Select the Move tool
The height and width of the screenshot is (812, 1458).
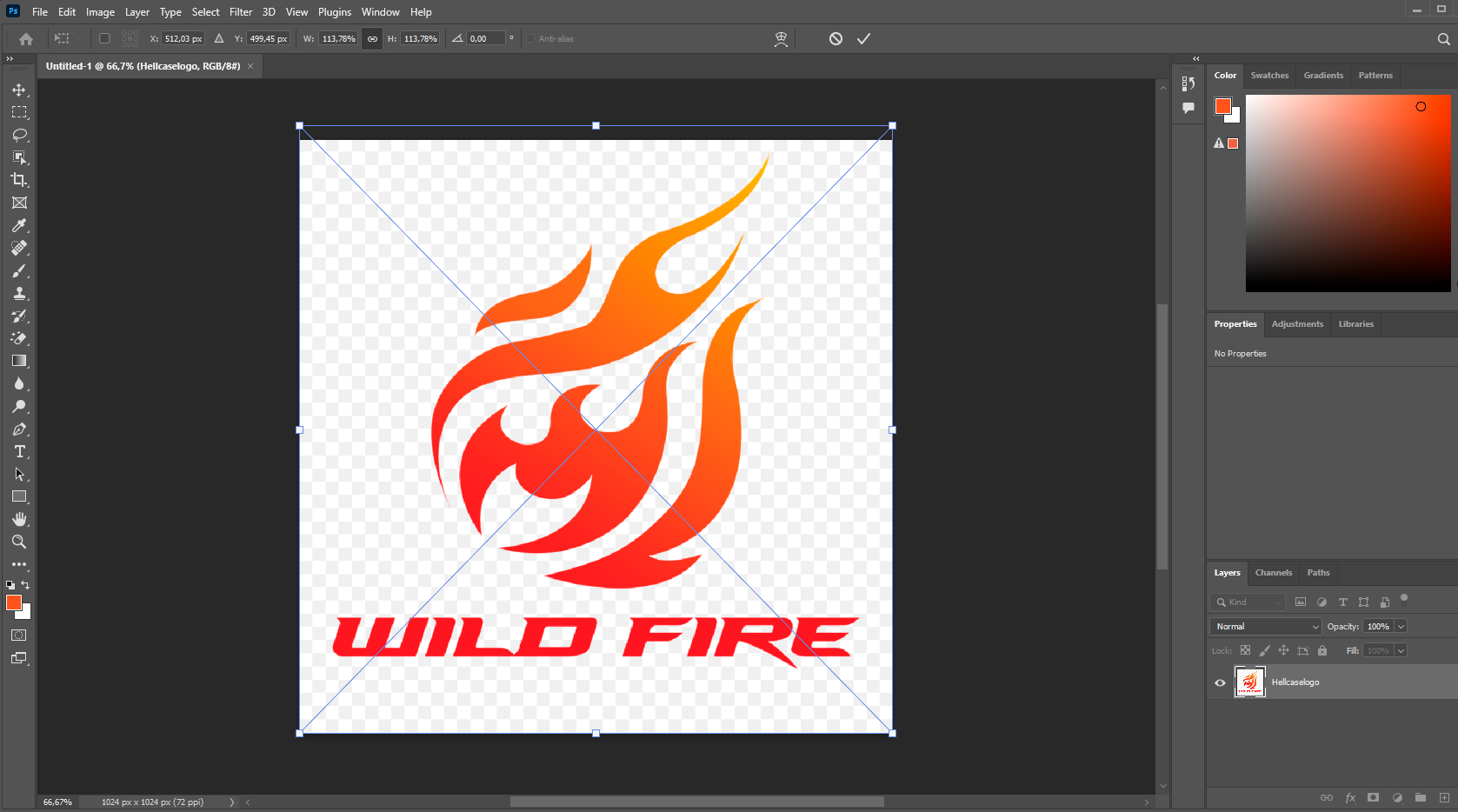click(x=19, y=89)
